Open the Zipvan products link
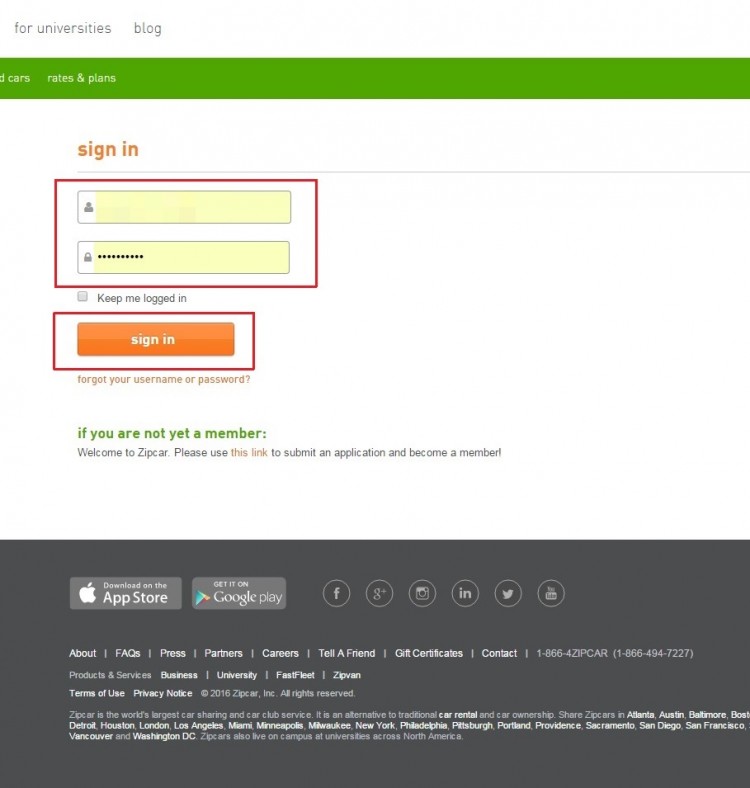 click(347, 675)
